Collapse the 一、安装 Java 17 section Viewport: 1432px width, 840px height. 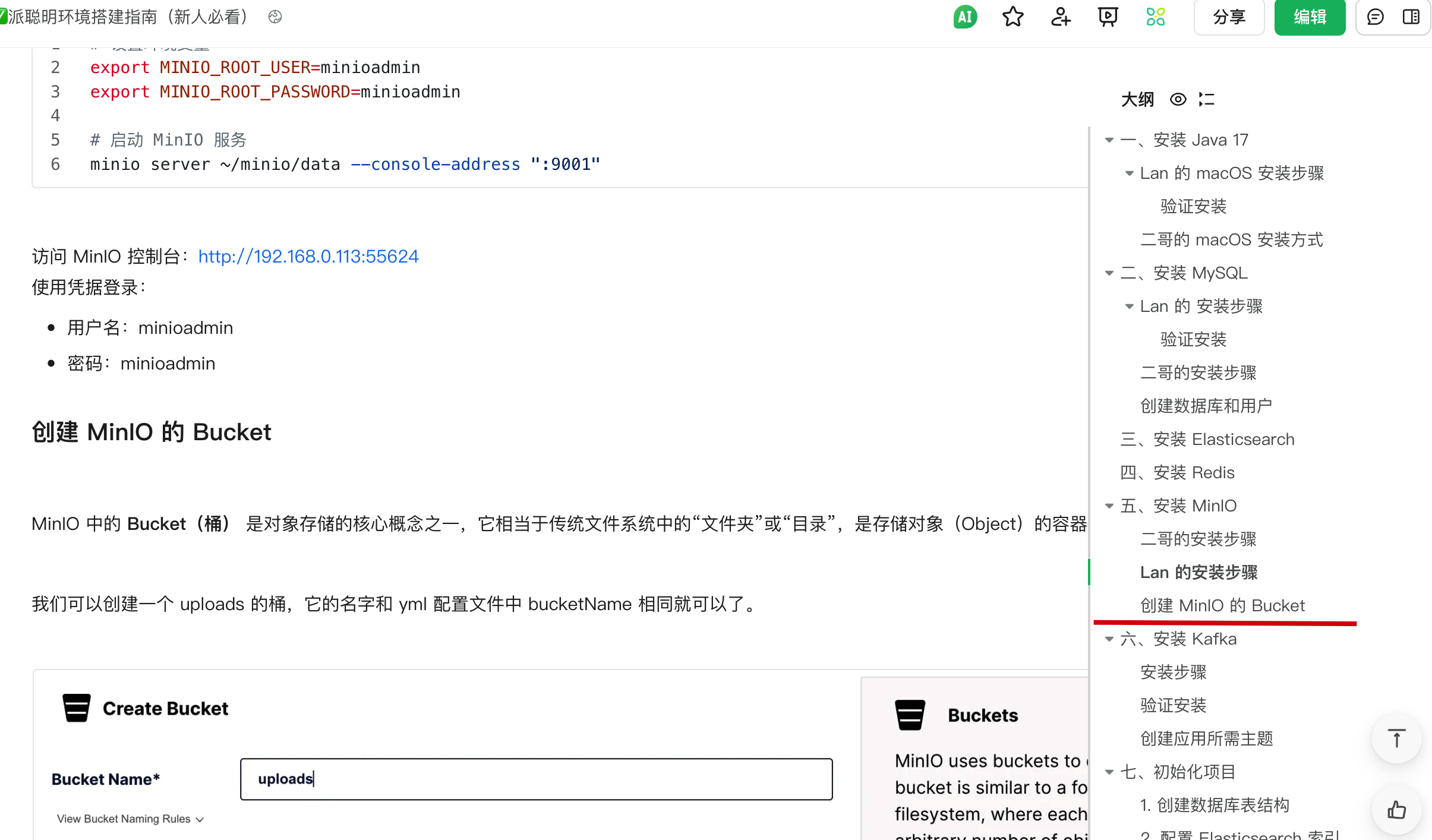click(x=1110, y=140)
